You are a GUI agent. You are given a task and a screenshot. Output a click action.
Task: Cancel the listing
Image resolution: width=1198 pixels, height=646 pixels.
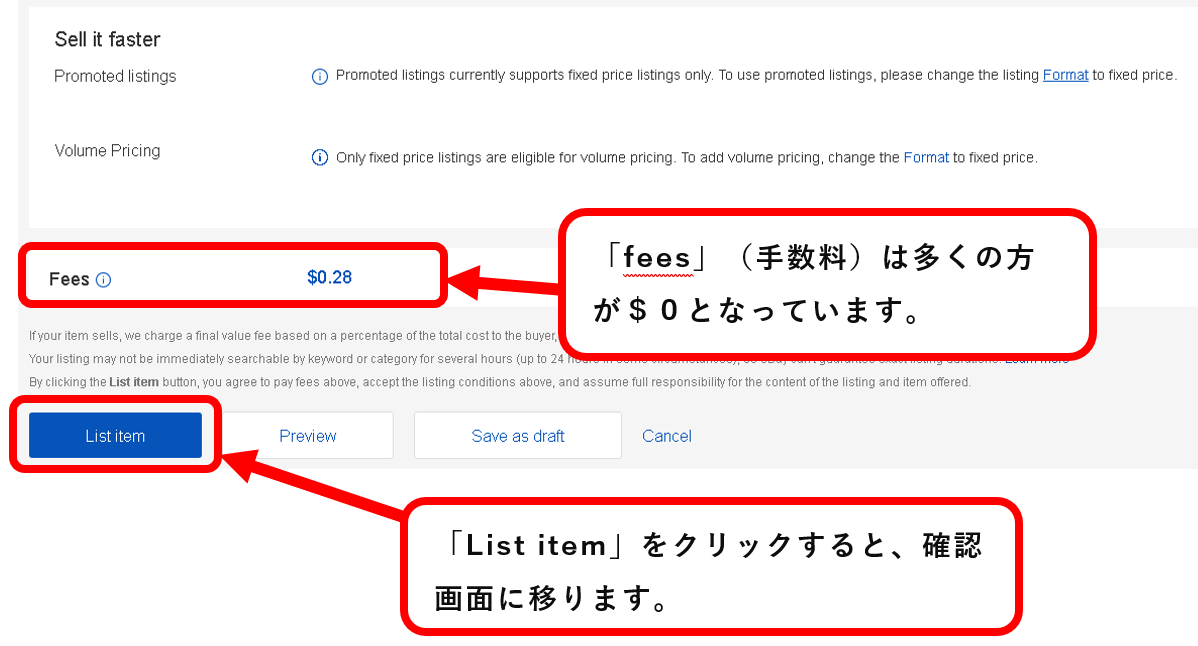click(666, 436)
